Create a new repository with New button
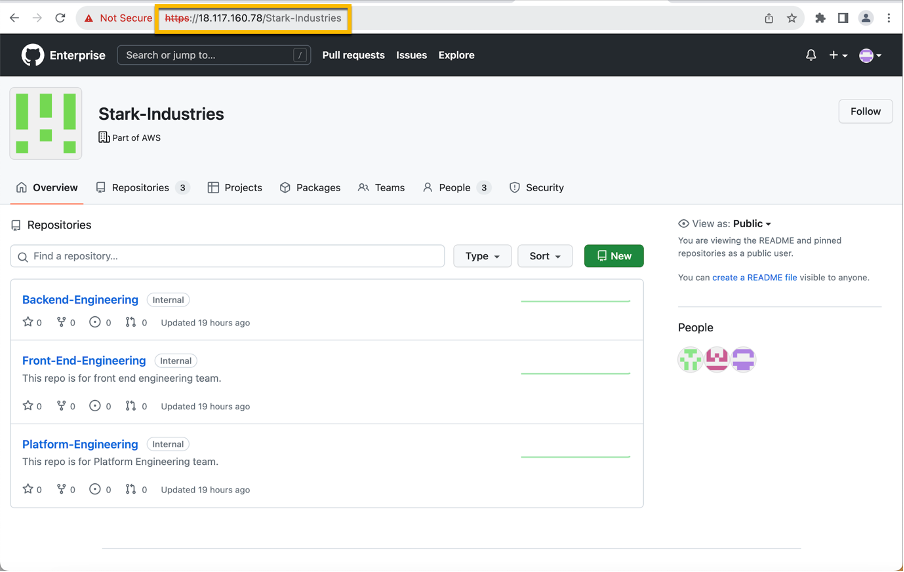Image resolution: width=904 pixels, height=572 pixels. pyautogui.click(x=613, y=256)
